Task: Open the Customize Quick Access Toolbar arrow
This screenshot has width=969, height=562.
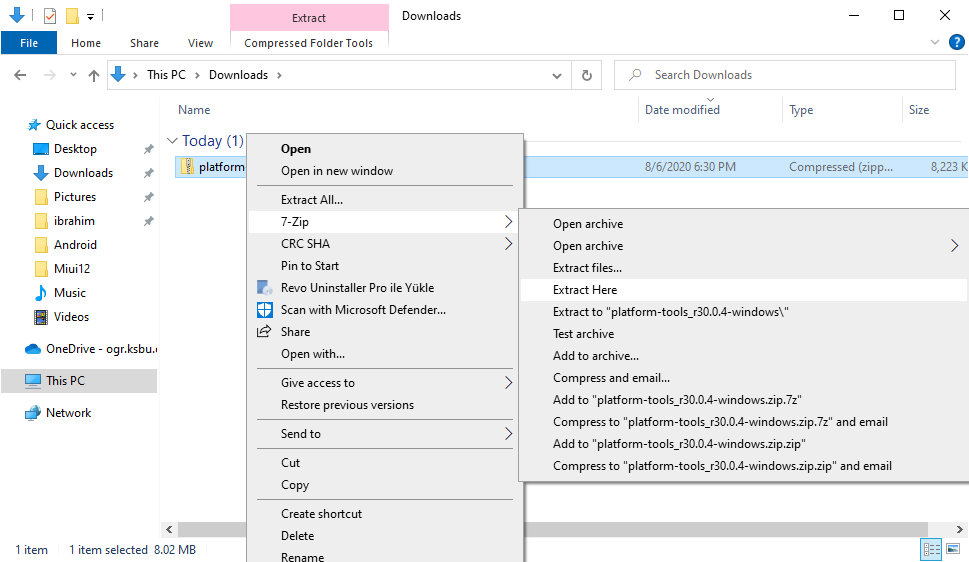Action: pos(90,17)
